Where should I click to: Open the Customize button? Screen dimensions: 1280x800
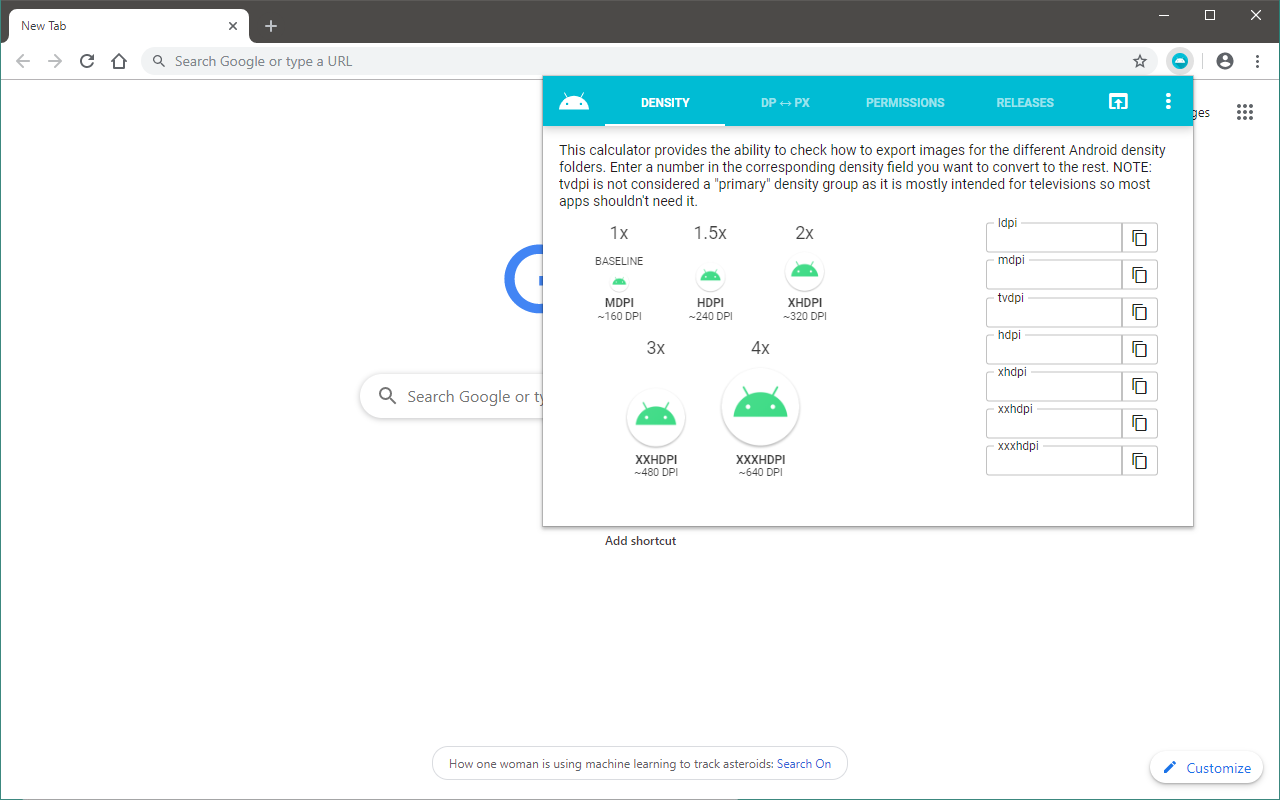tap(1207, 768)
